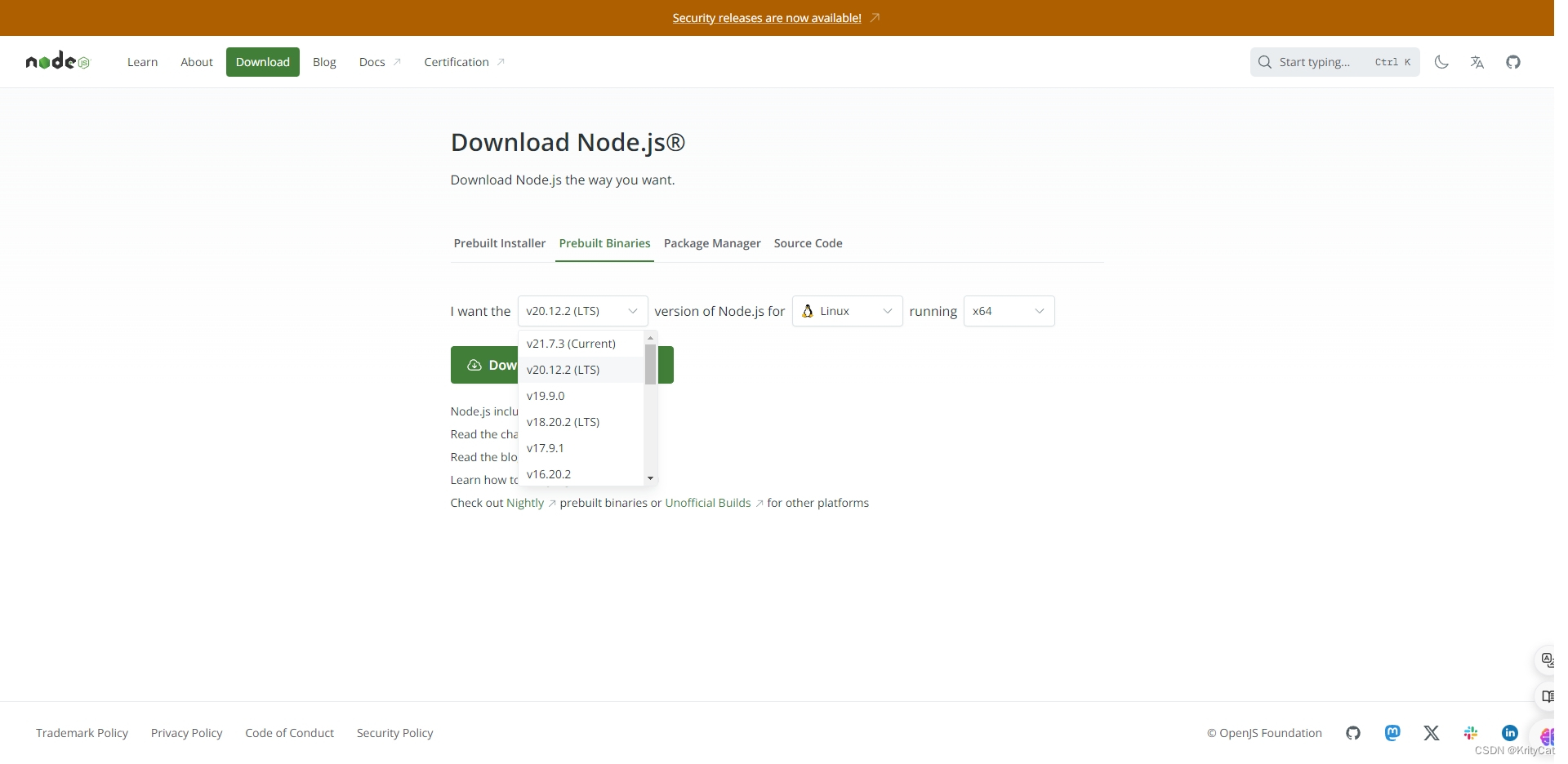Click the version list scrollbar thumb
This screenshot has height=764, width=1568.
click(650, 364)
